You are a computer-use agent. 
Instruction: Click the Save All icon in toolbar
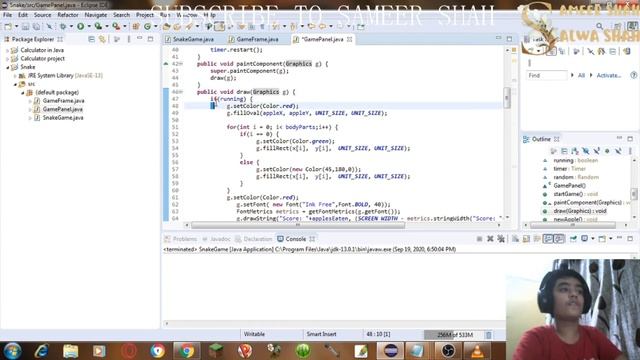click(36, 27)
